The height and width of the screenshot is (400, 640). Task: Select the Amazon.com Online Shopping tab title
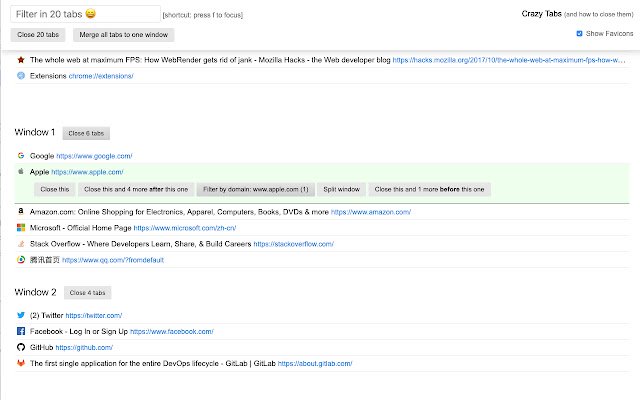pos(179,212)
